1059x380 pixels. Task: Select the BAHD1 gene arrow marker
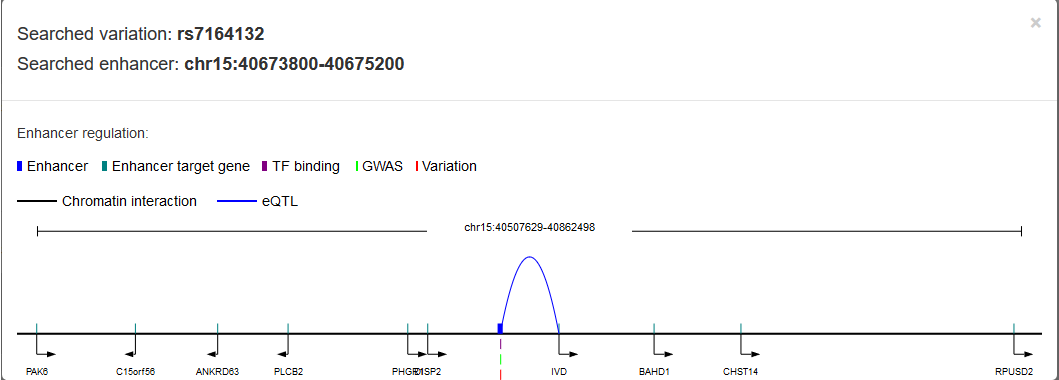coord(663,346)
